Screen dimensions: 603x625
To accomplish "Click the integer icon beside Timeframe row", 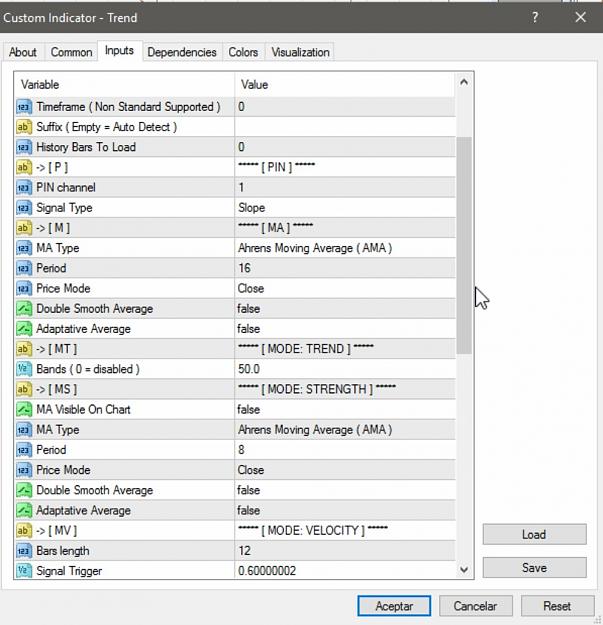I will (x=24, y=107).
